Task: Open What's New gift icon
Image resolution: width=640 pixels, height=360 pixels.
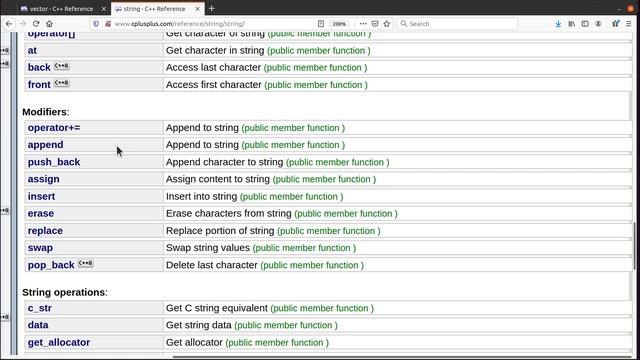Action: pos(616,24)
